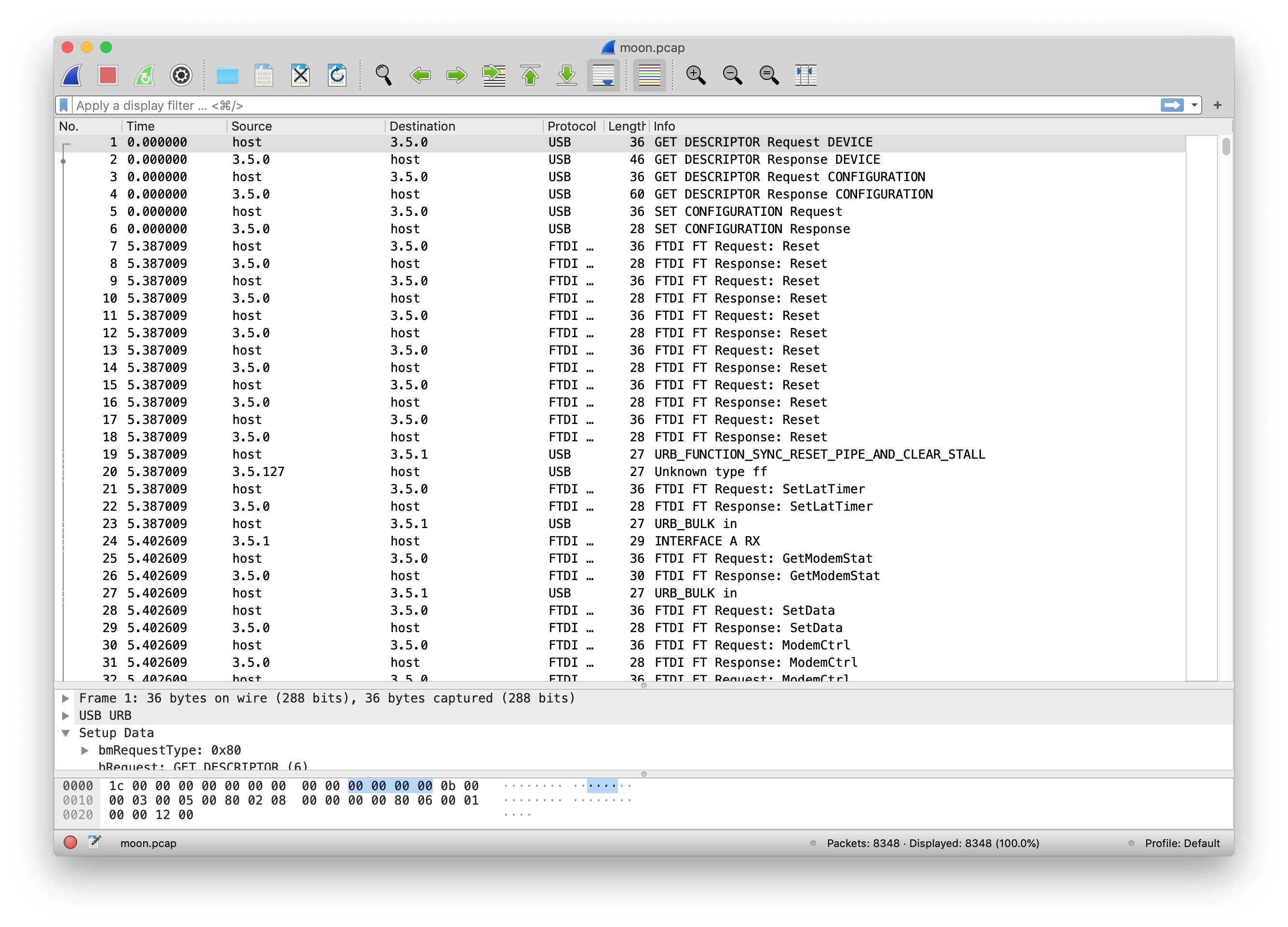Click the expert information red circle
The width and height of the screenshot is (1288, 927).
pyautogui.click(x=70, y=842)
